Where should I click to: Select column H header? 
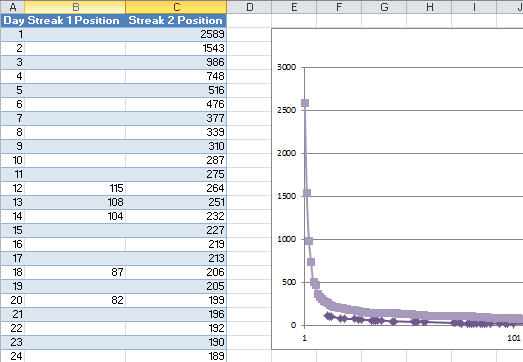pyautogui.click(x=429, y=7)
